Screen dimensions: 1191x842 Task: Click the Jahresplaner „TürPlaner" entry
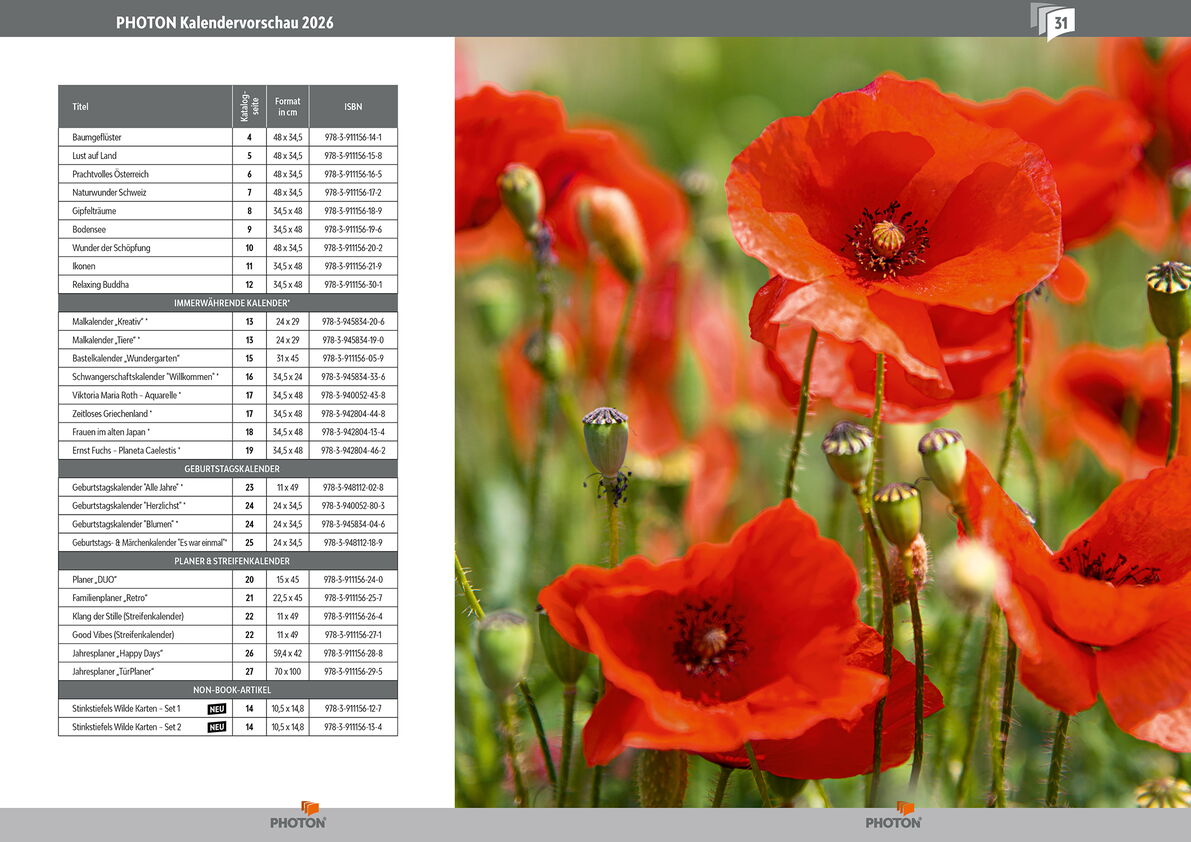tap(113, 672)
